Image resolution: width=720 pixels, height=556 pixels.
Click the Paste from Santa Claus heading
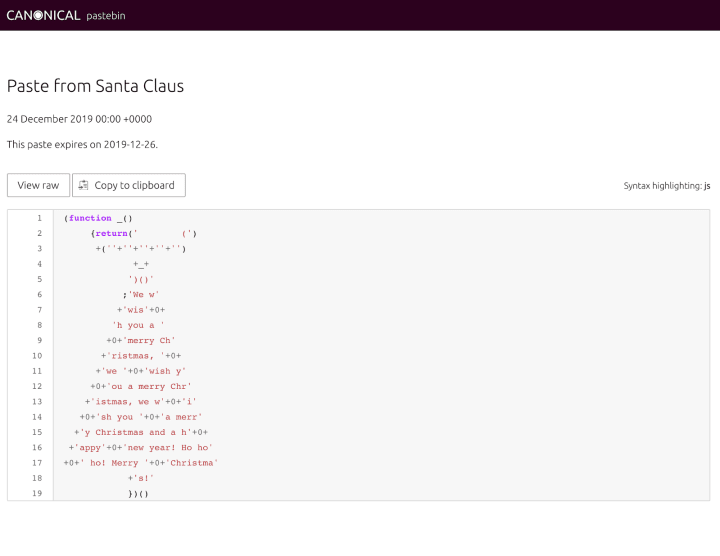click(x=95, y=86)
